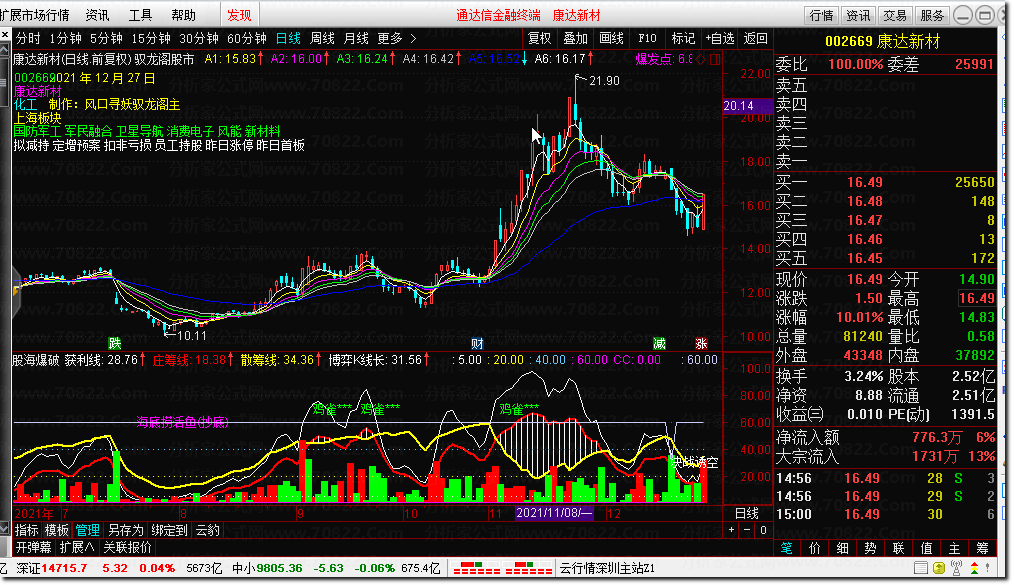Click the 减 marker on the chart

click(x=659, y=343)
